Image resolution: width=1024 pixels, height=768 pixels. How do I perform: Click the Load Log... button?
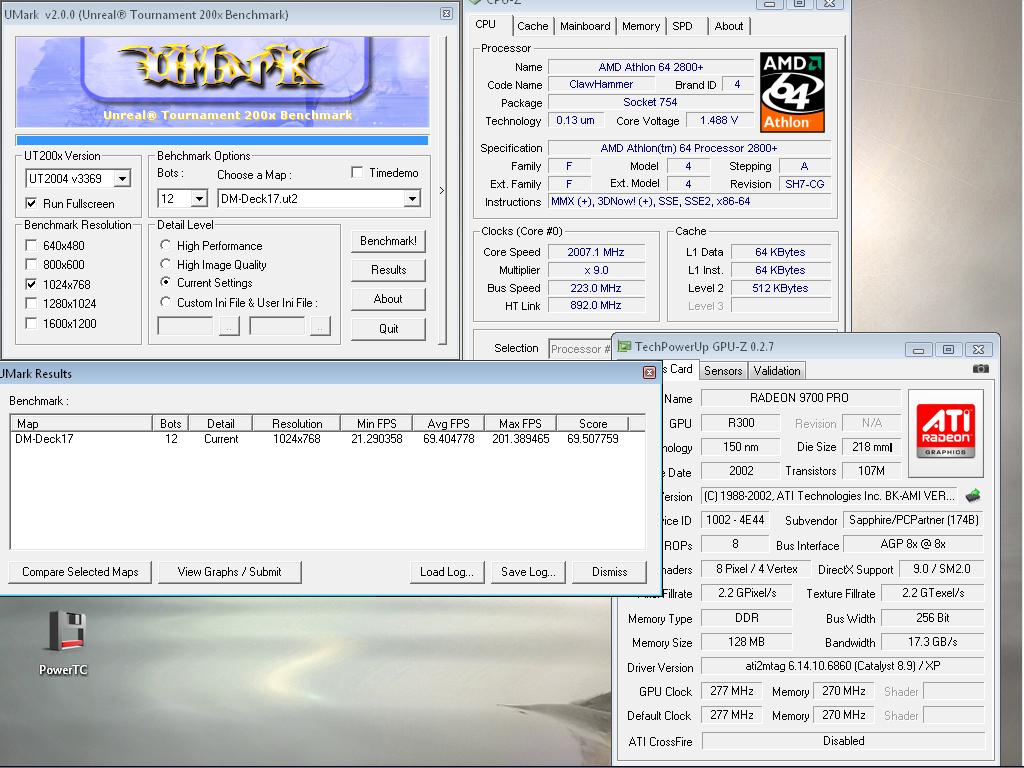(x=447, y=571)
